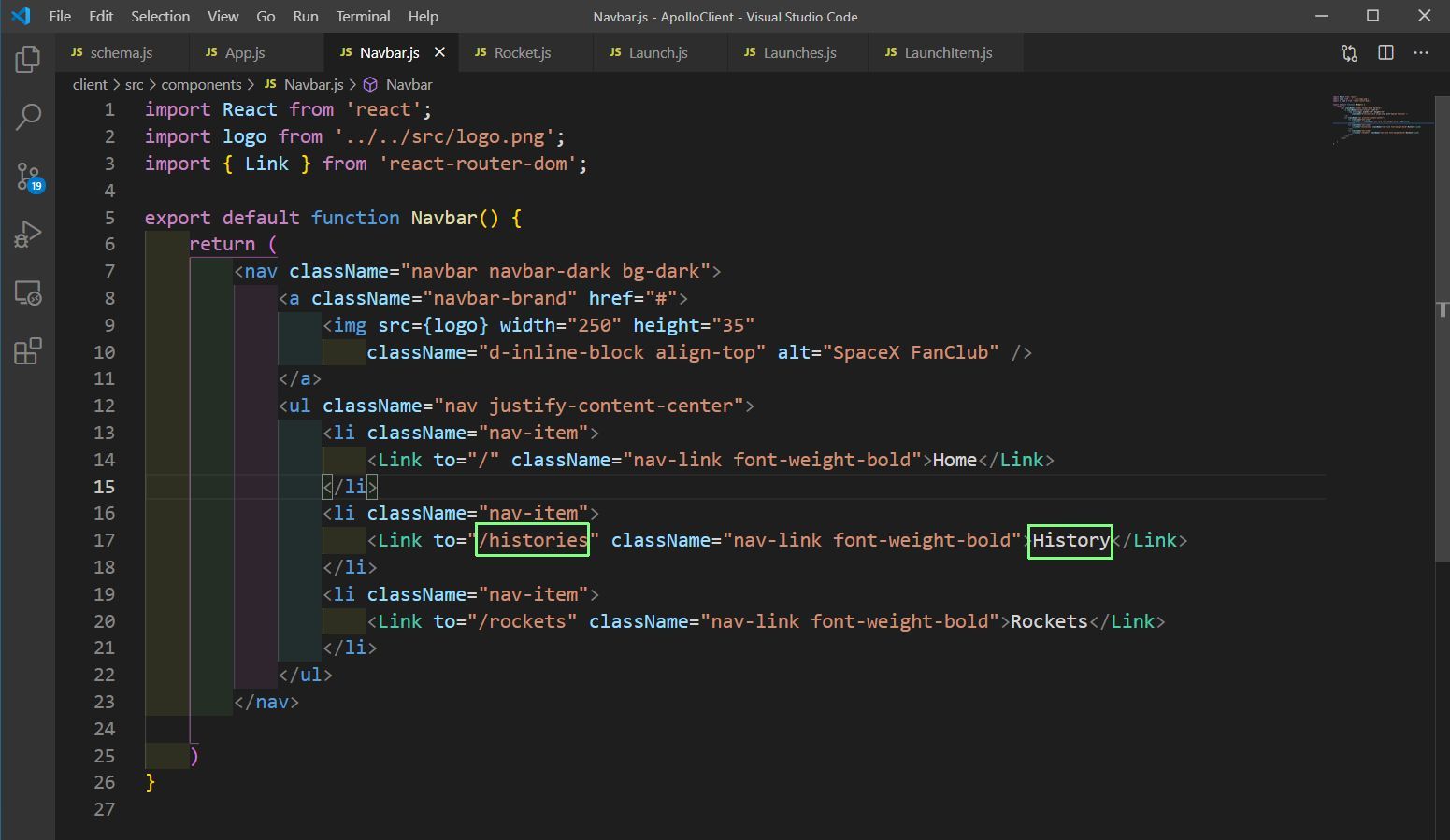Click 'nav justify-content-center' class string
This screenshot has width=1450, height=840.
pos(589,406)
